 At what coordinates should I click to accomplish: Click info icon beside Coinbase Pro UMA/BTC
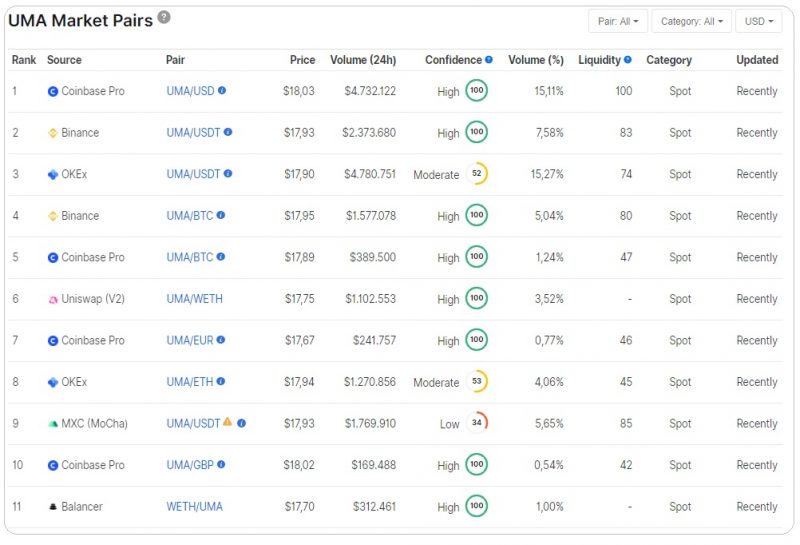tap(221, 257)
